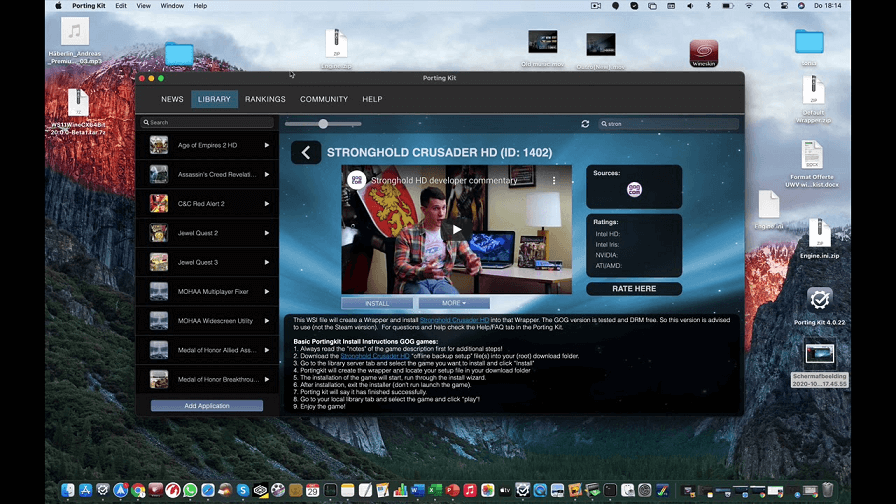Click the GOG channel logo on the video
896x504 pixels.
click(356, 181)
